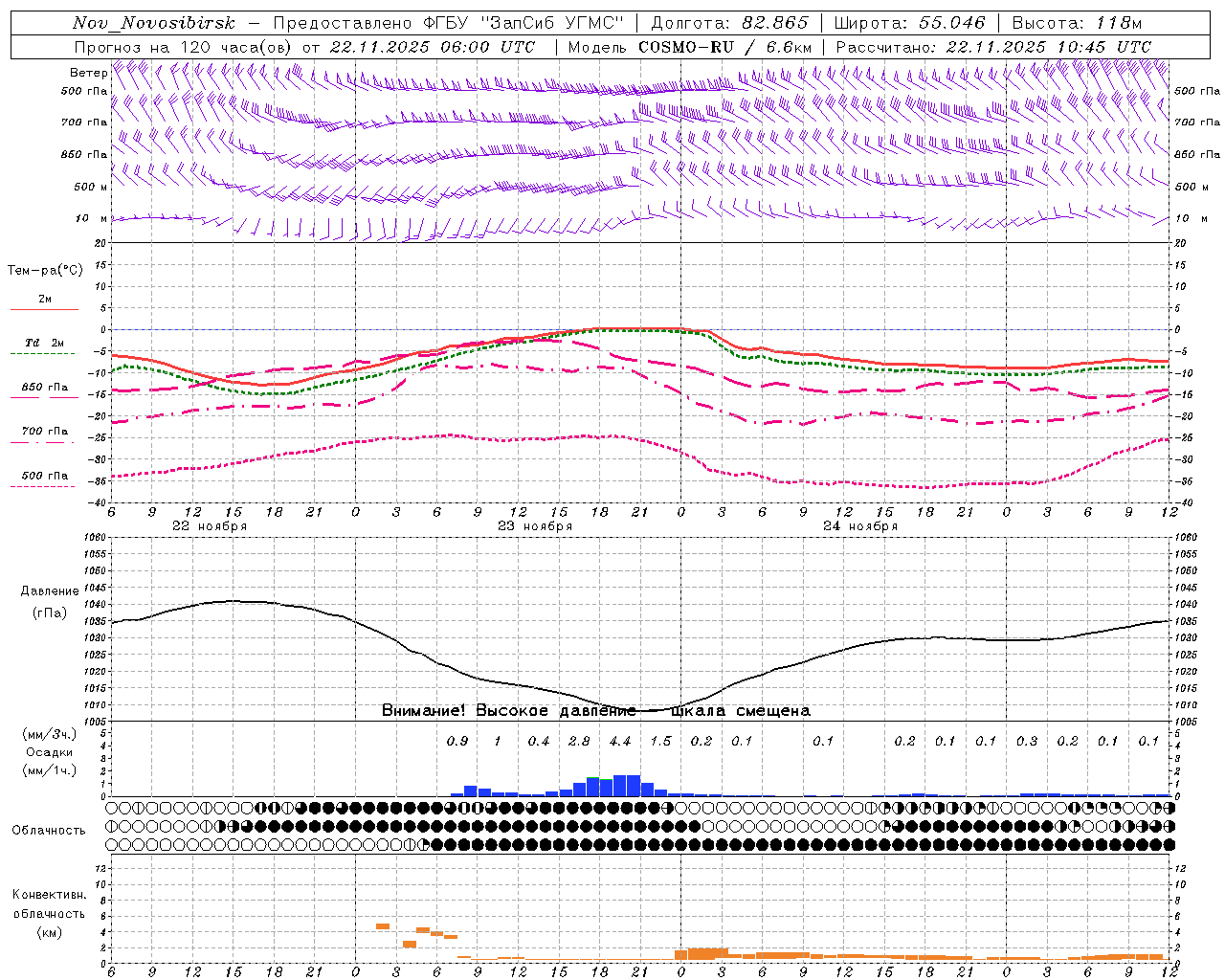This screenshot has width=1225, height=980.
Task: Click the elevation label 'Высота: 118м'
Action: pyautogui.click(x=1077, y=23)
